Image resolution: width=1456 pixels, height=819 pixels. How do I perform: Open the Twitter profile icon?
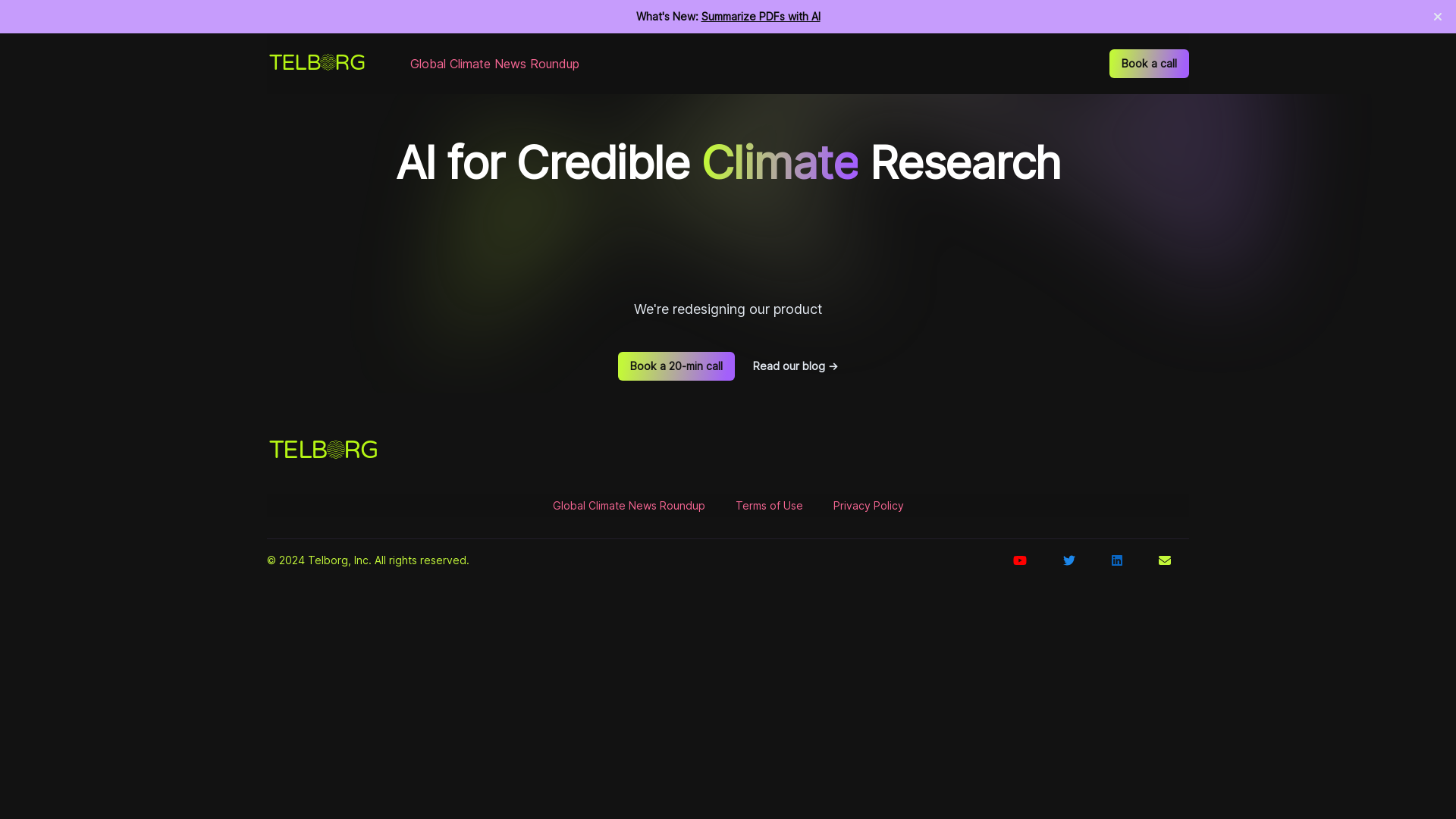coord(1069,560)
